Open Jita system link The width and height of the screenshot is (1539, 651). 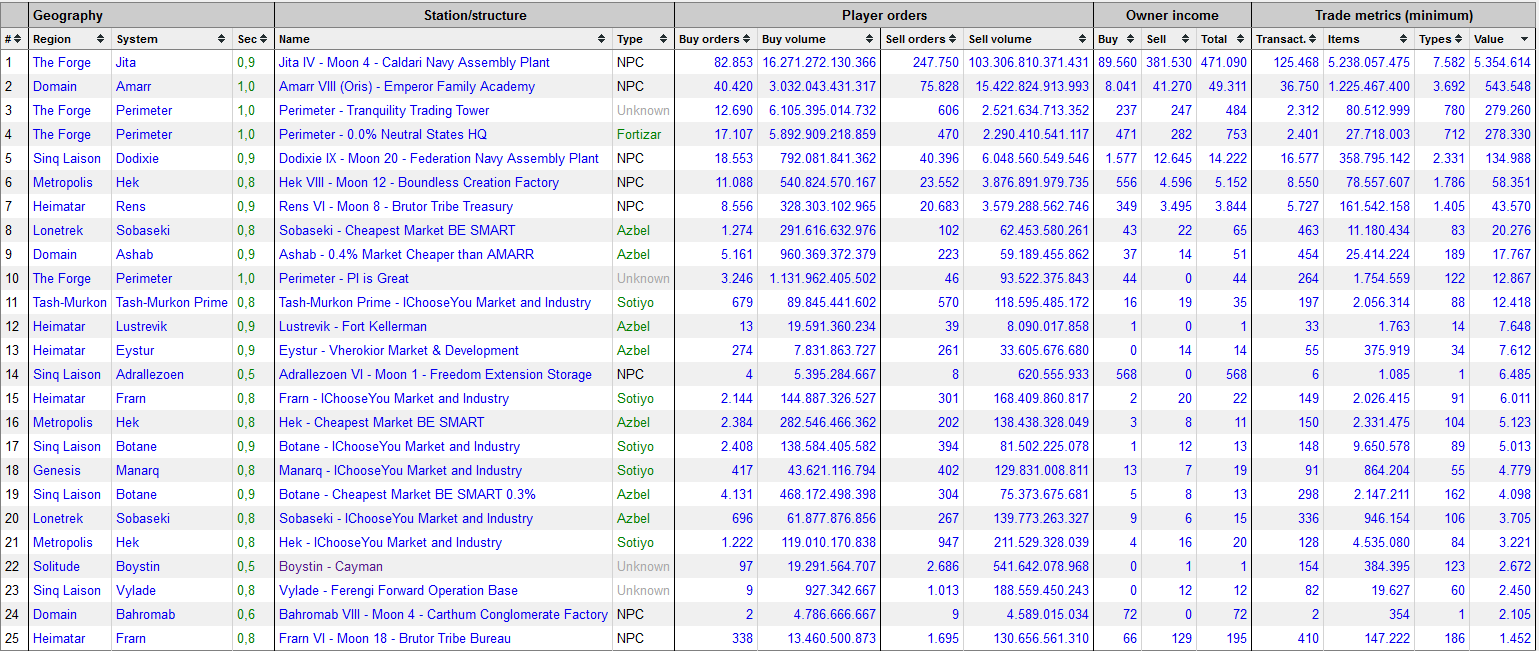pyautogui.click(x=128, y=62)
